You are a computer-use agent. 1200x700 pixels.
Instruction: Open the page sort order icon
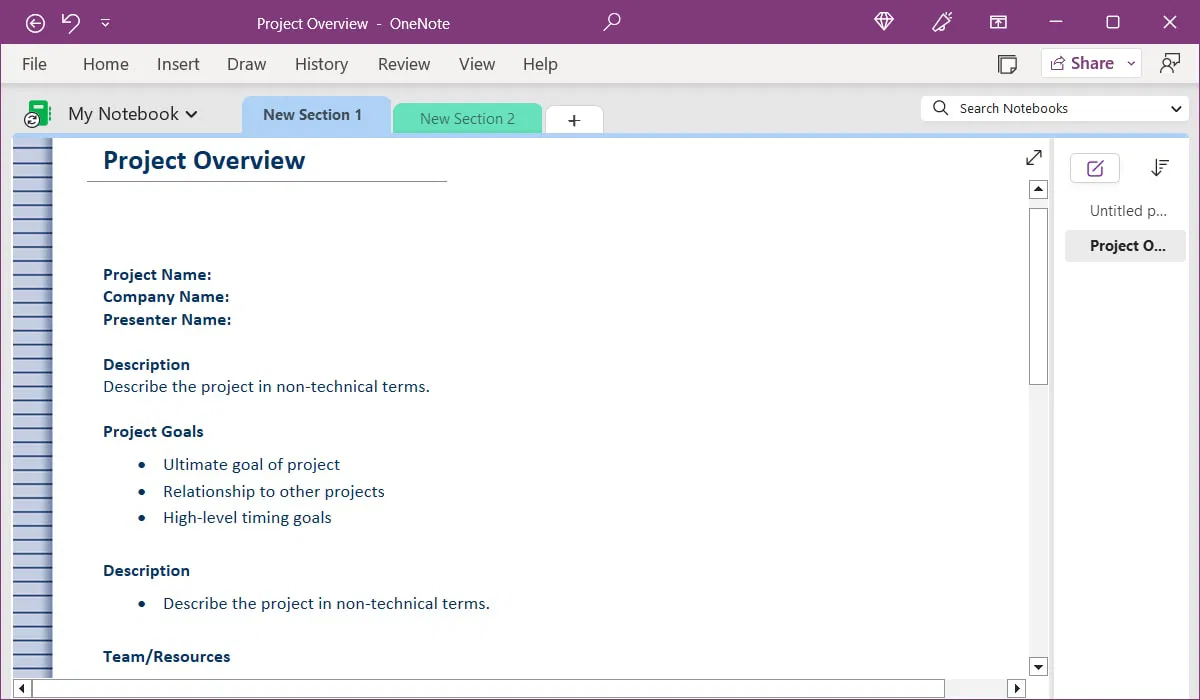pyautogui.click(x=1159, y=168)
